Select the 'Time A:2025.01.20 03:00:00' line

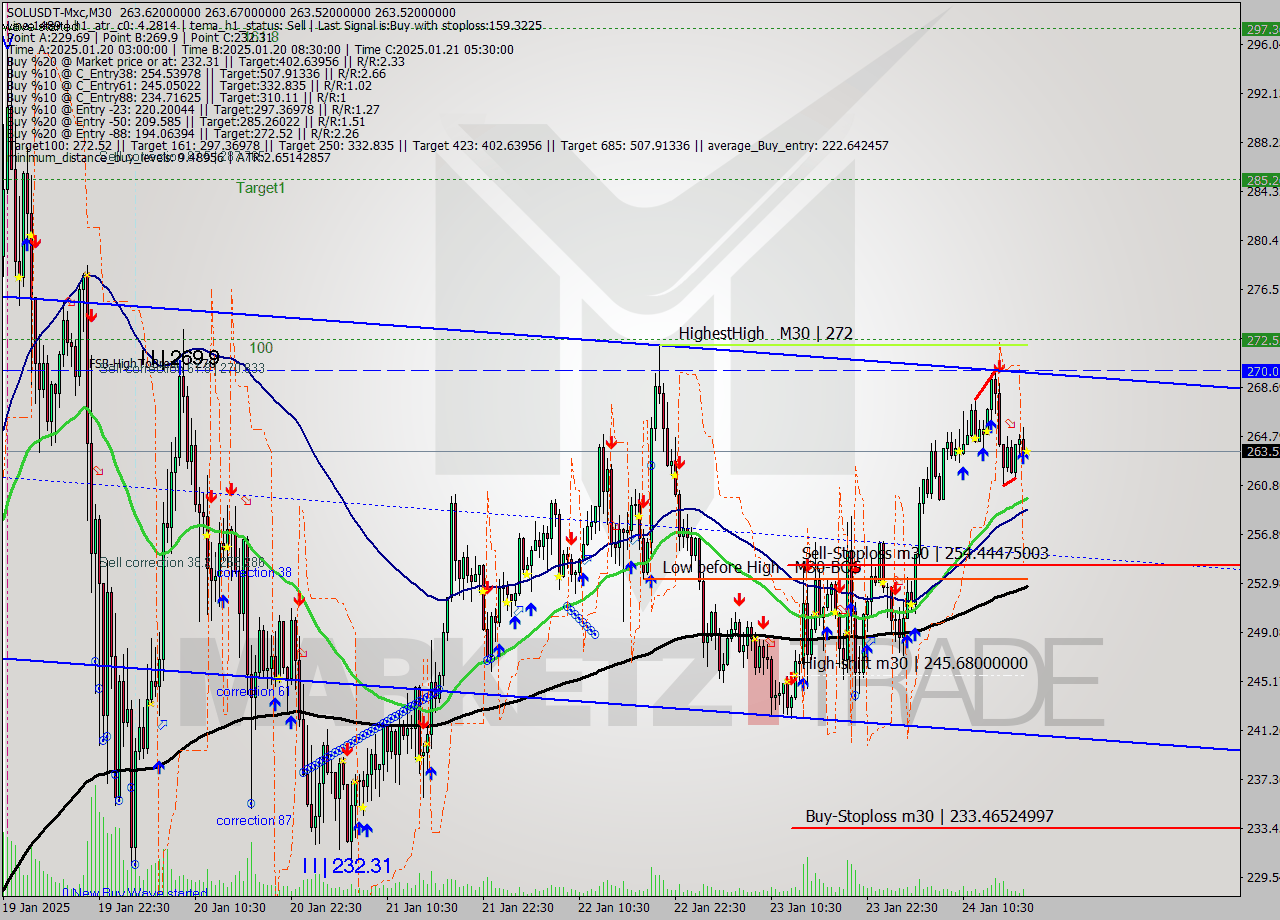click(260, 49)
